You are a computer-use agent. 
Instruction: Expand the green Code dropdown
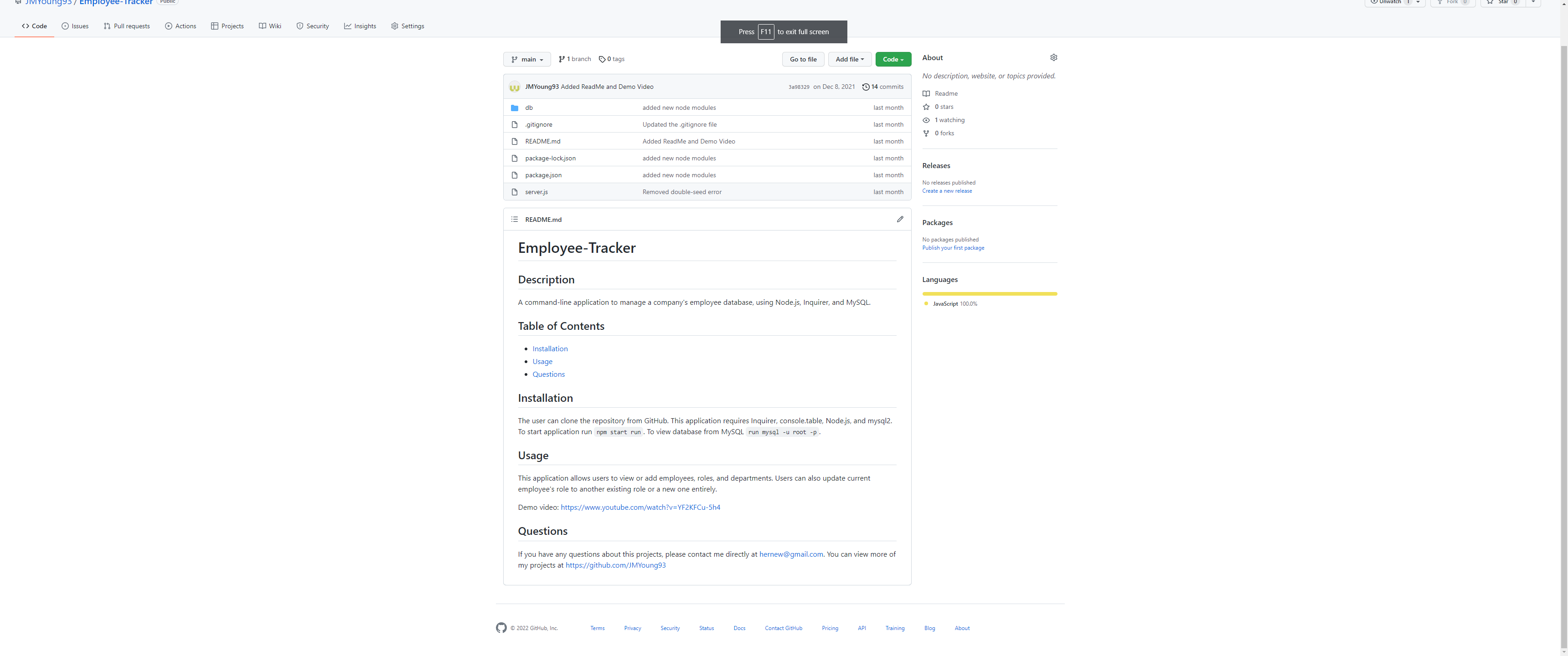click(893, 59)
